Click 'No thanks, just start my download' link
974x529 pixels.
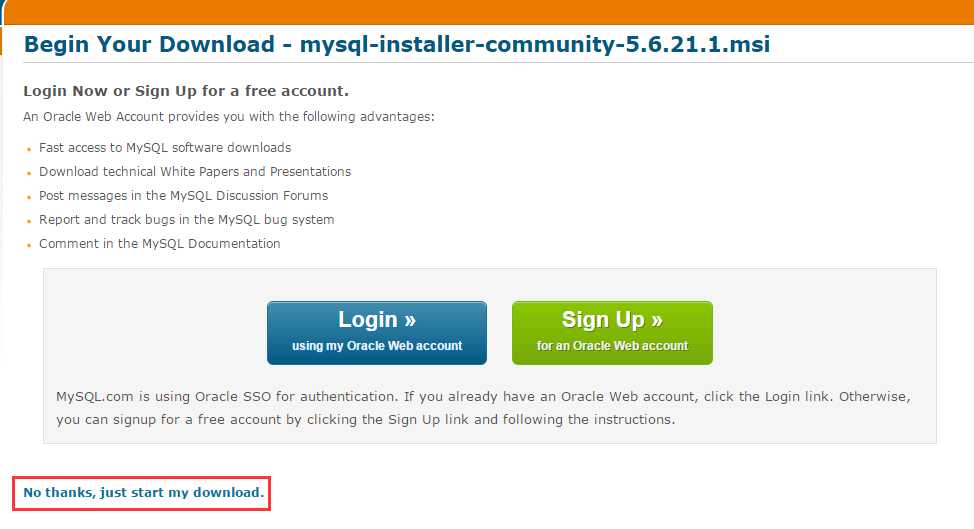pos(143,492)
